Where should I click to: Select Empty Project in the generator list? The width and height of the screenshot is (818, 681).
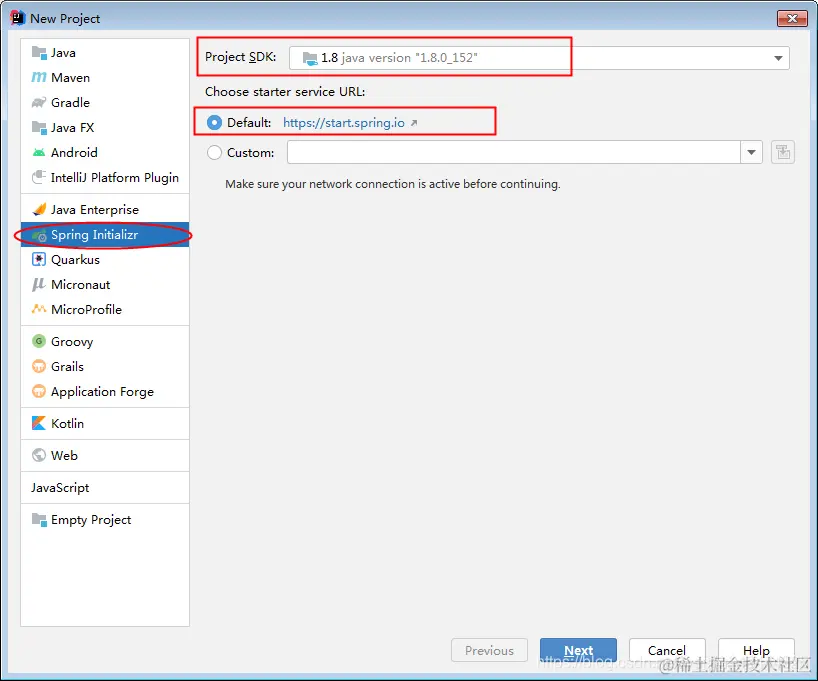click(x=105, y=520)
